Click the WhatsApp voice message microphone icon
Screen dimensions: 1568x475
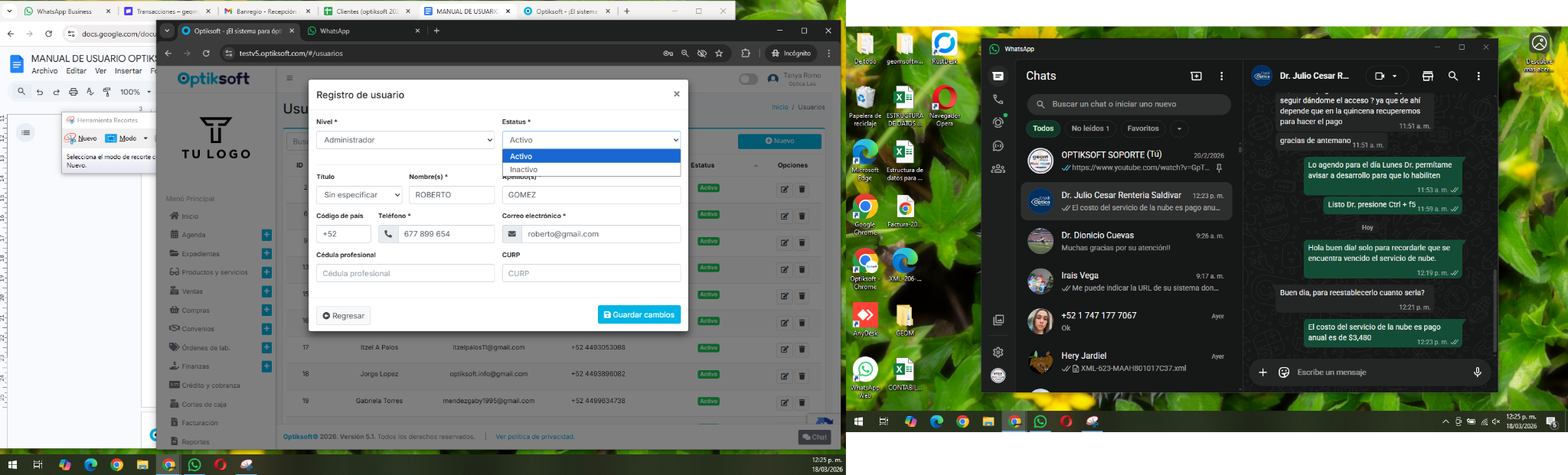1477,373
